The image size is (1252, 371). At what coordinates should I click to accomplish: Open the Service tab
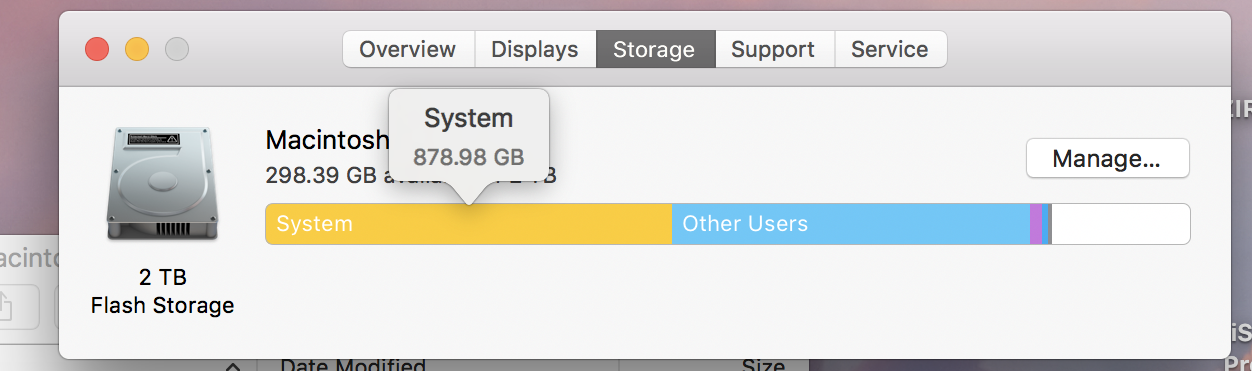(890, 49)
